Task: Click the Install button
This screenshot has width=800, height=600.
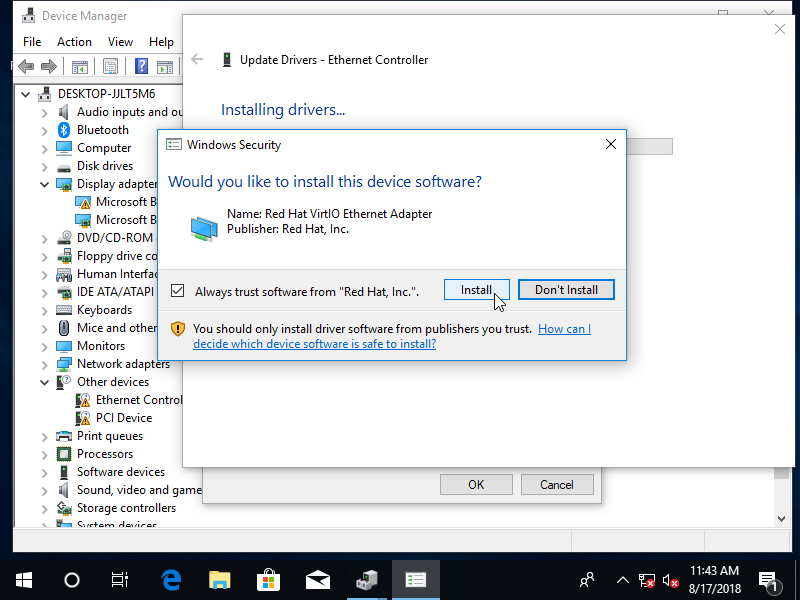Action: coord(476,290)
